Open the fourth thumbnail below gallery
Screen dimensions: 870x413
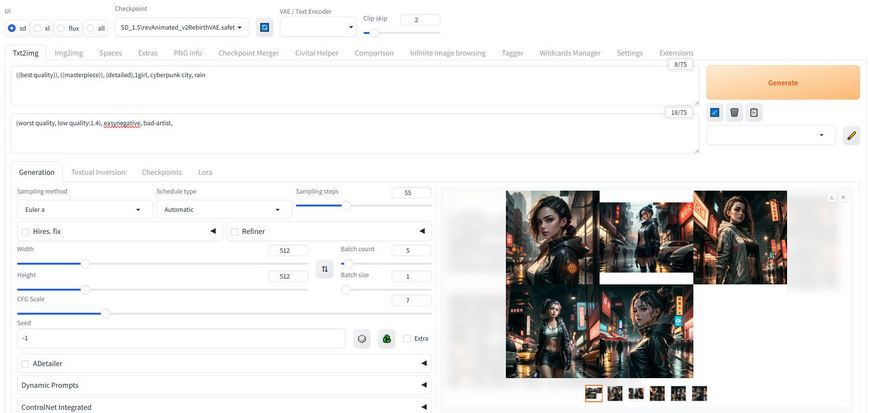point(657,394)
